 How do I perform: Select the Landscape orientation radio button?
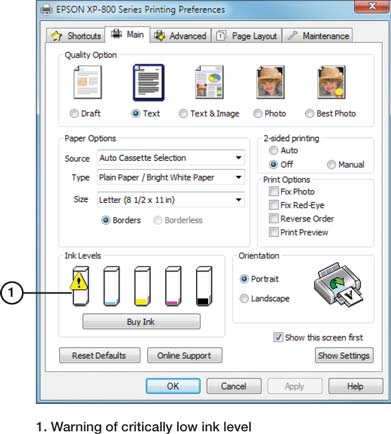tap(244, 298)
